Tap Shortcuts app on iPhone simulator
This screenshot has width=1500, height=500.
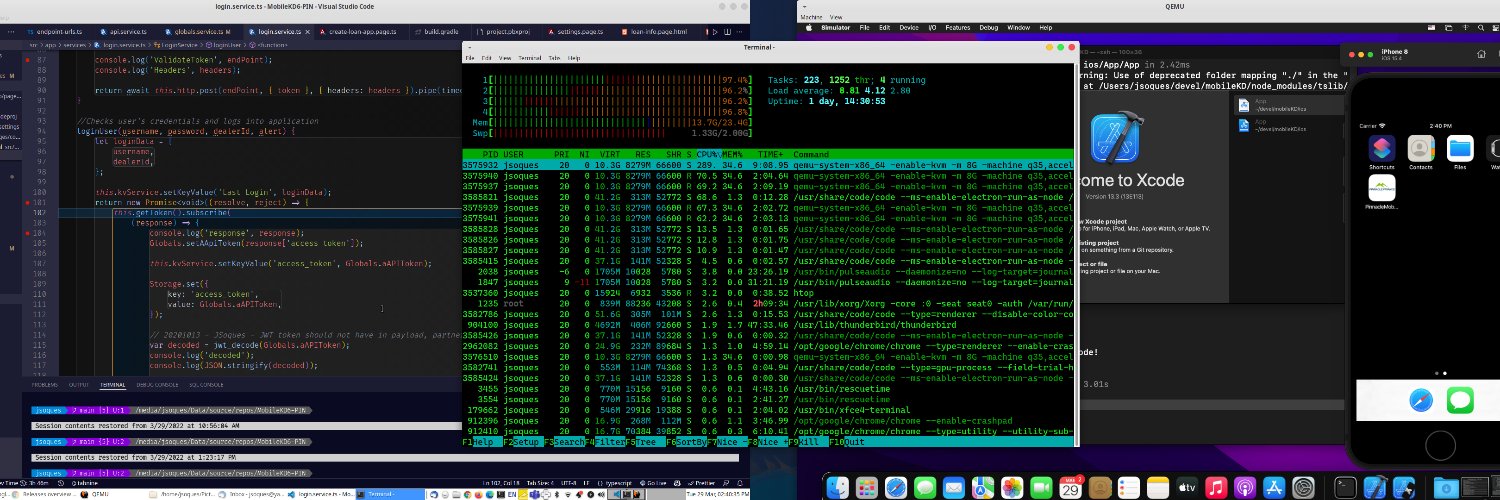(1382, 149)
